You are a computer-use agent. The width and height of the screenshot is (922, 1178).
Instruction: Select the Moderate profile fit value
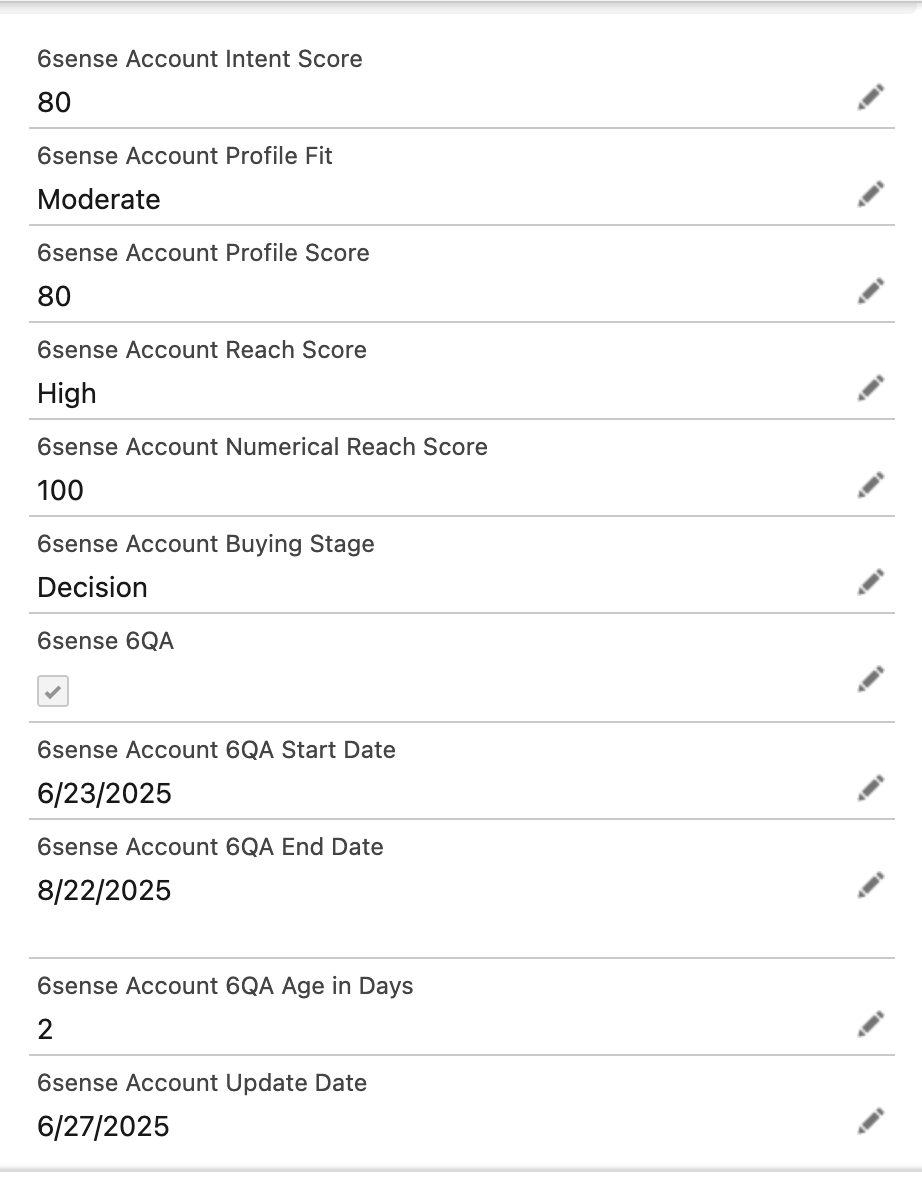tap(98, 200)
